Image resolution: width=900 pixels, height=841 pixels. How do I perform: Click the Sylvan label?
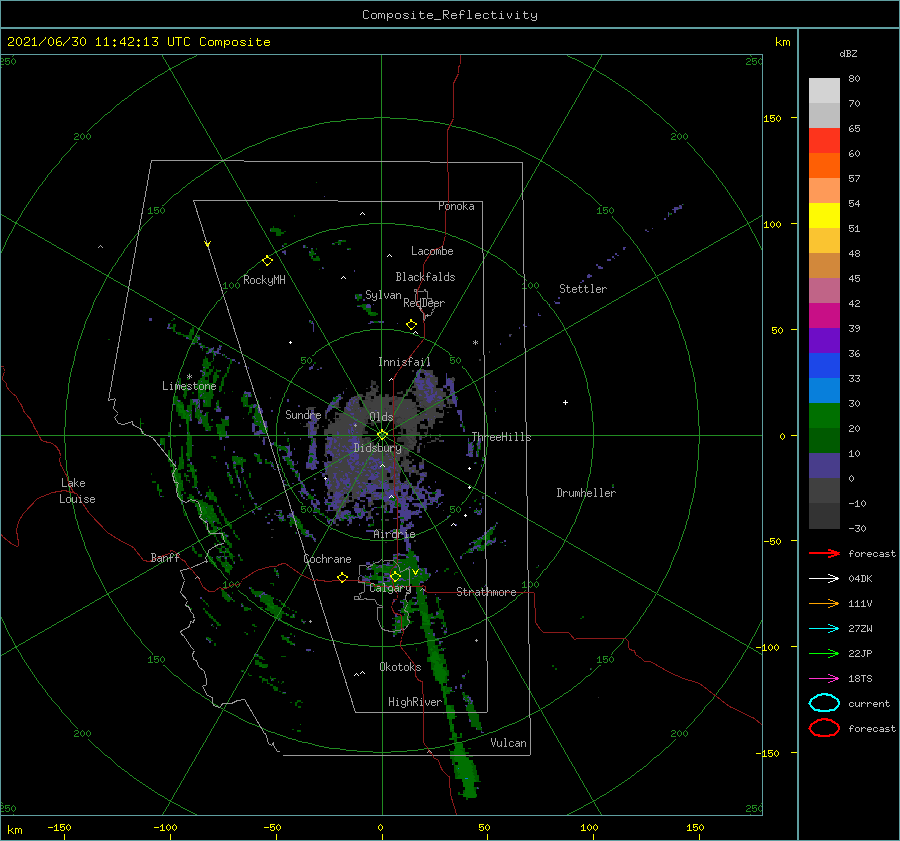pyautogui.click(x=383, y=295)
